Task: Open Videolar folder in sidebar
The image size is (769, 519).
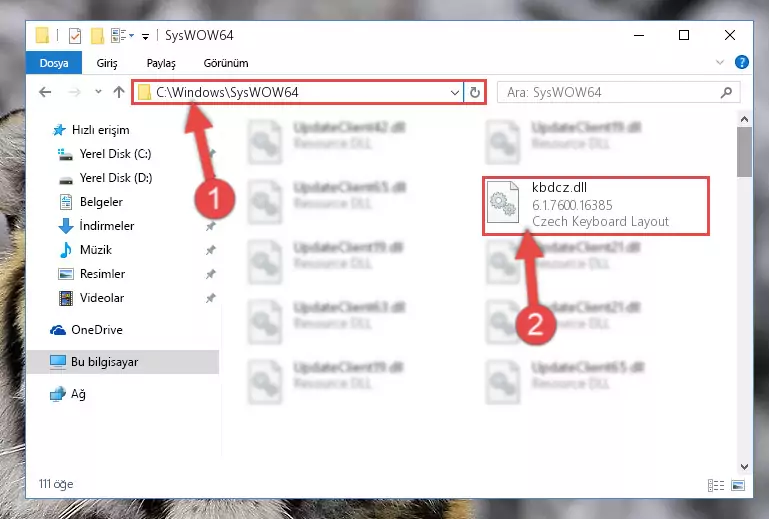Action: 91,298
